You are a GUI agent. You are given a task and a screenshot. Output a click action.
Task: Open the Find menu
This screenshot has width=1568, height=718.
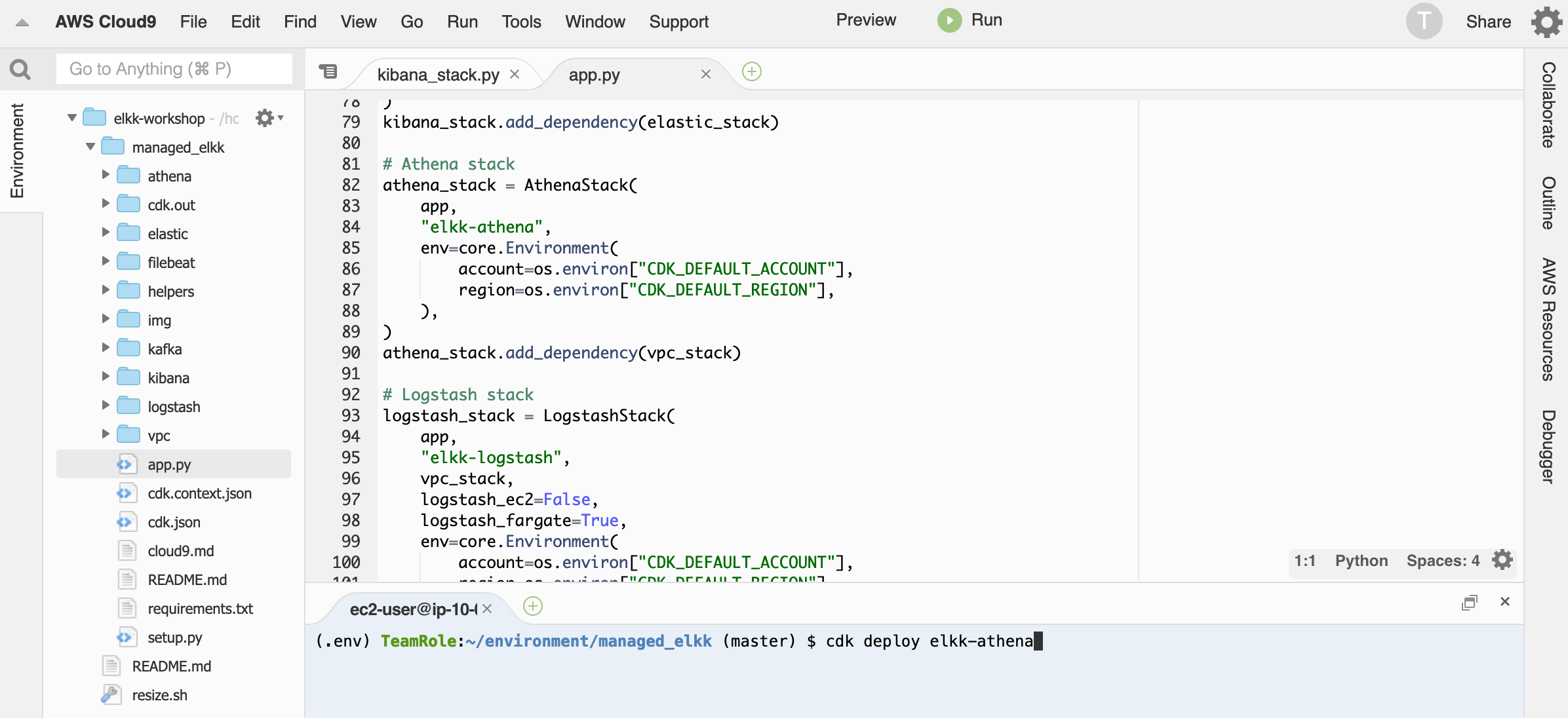pos(300,22)
